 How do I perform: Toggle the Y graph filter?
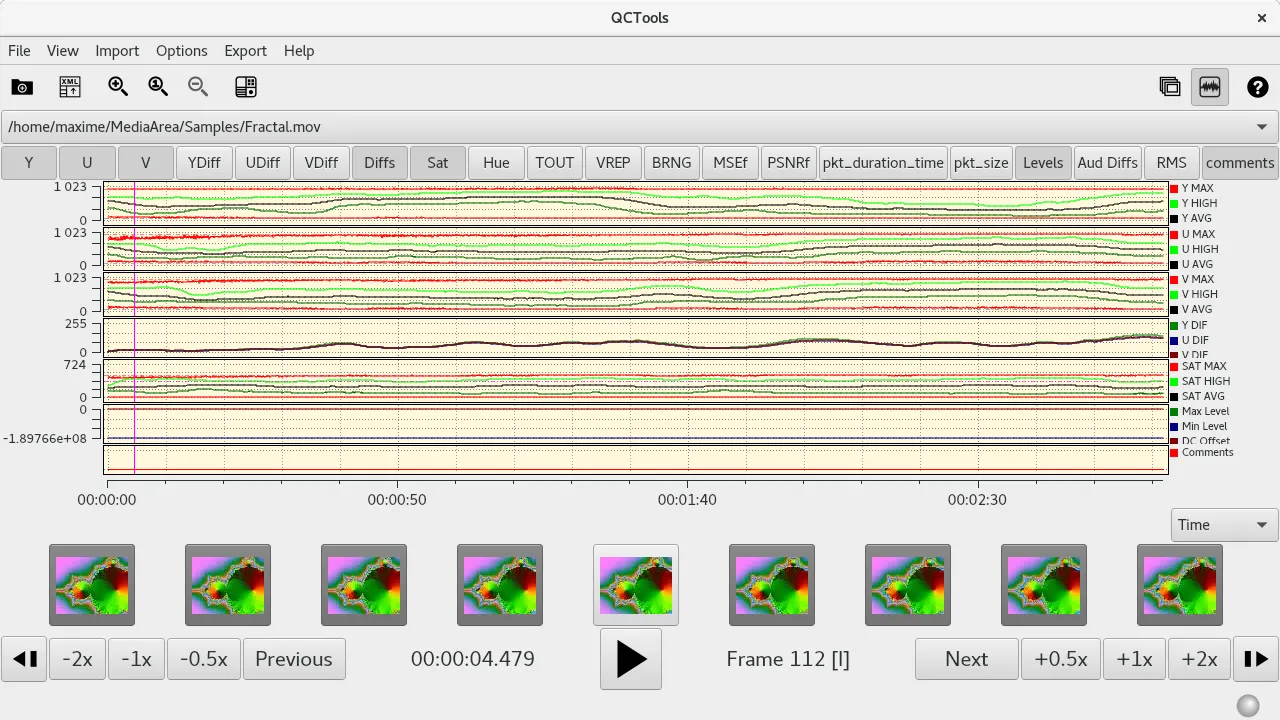[28, 163]
